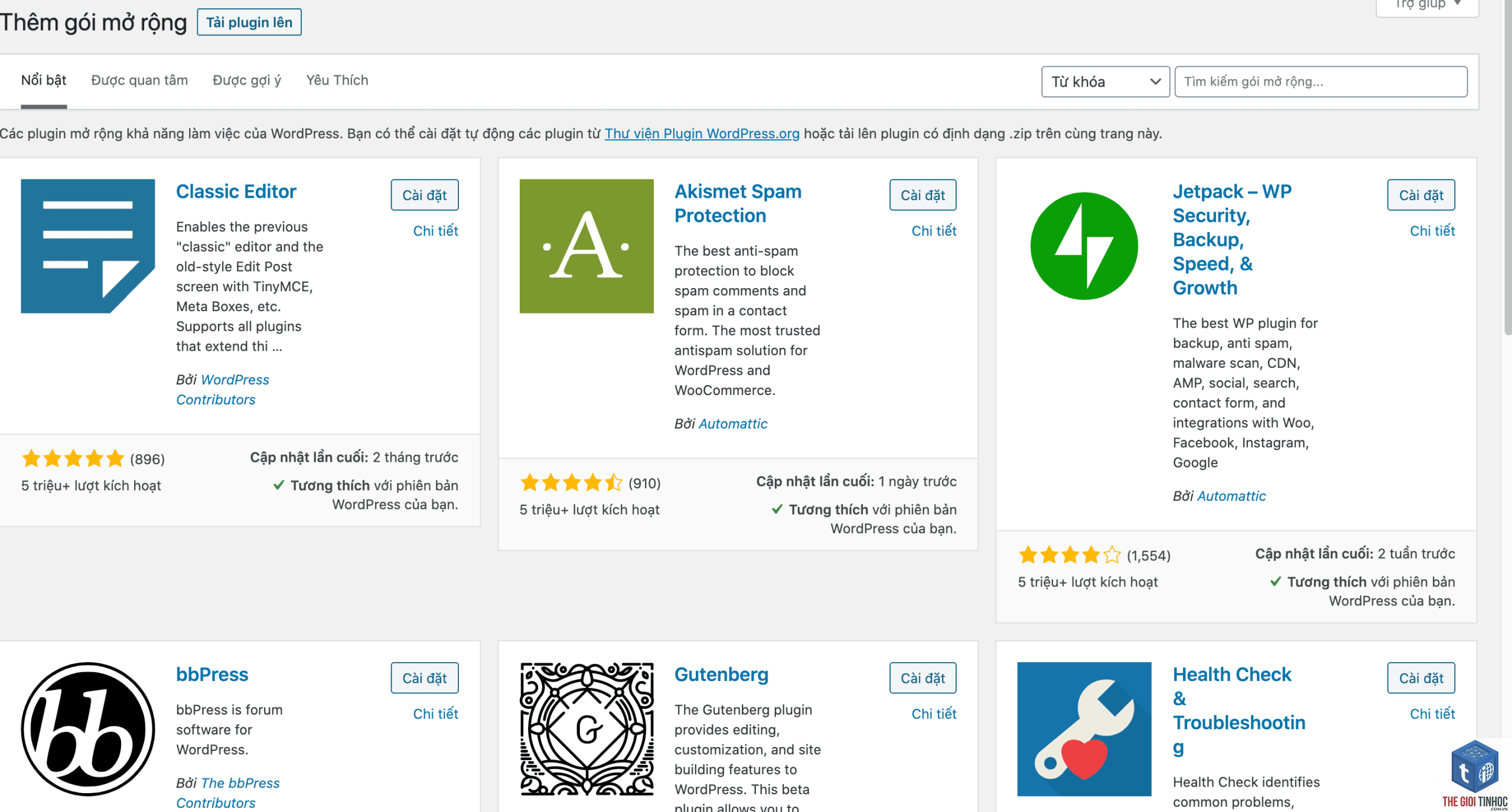1512x812 pixels.
Task: Open Chi tiết for Gutenberg
Action: [934, 714]
